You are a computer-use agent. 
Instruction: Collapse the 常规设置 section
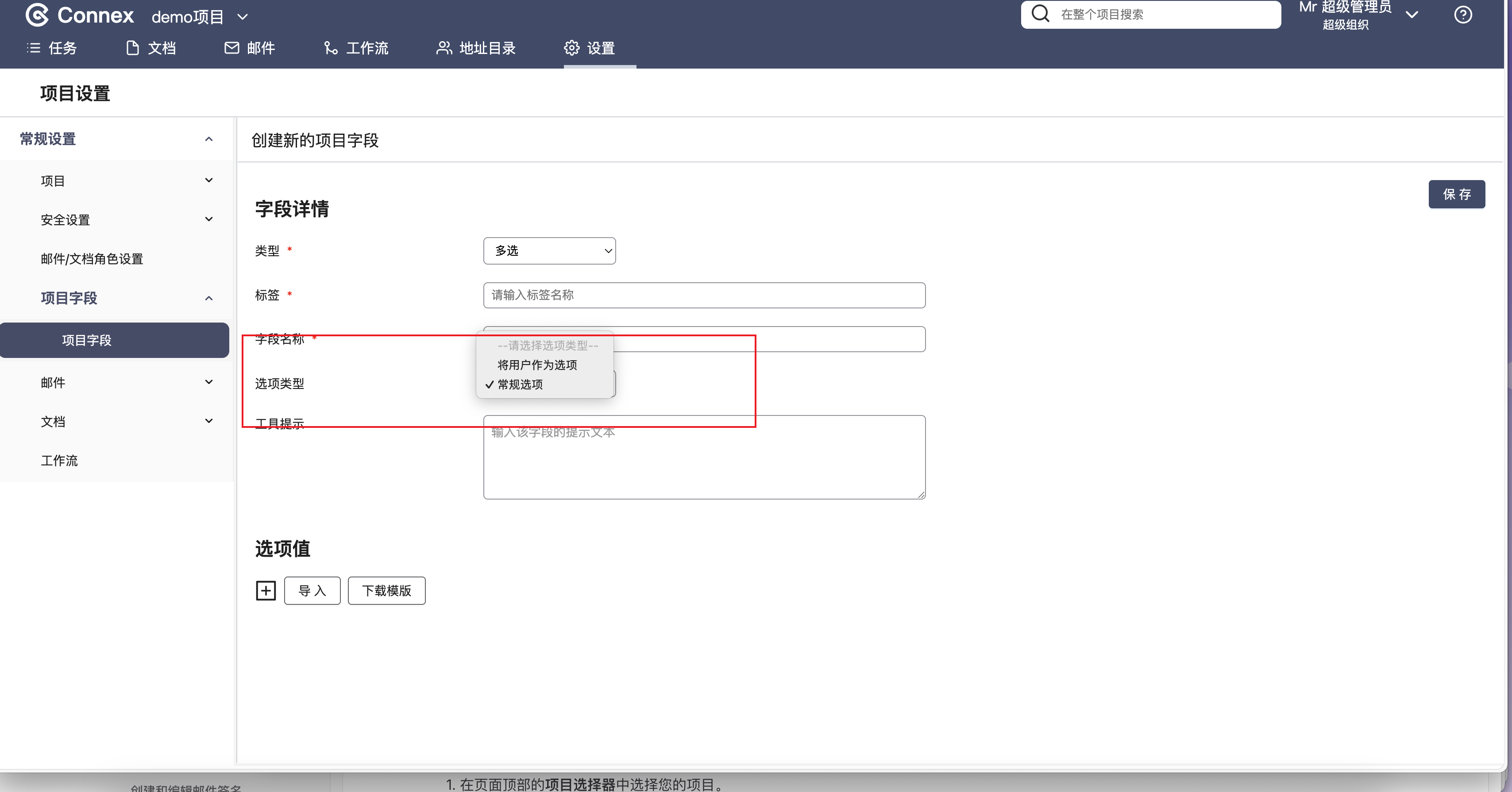[208, 139]
